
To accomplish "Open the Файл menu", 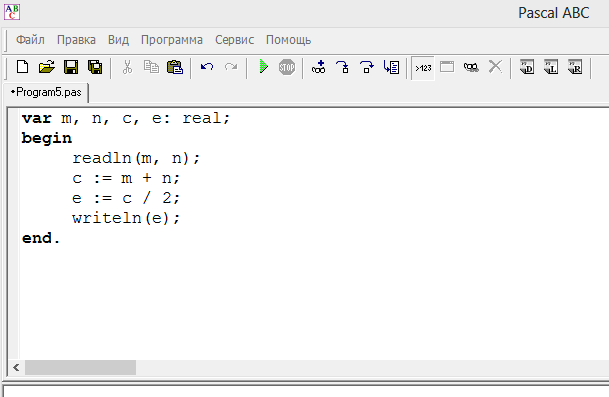I will click(30, 40).
